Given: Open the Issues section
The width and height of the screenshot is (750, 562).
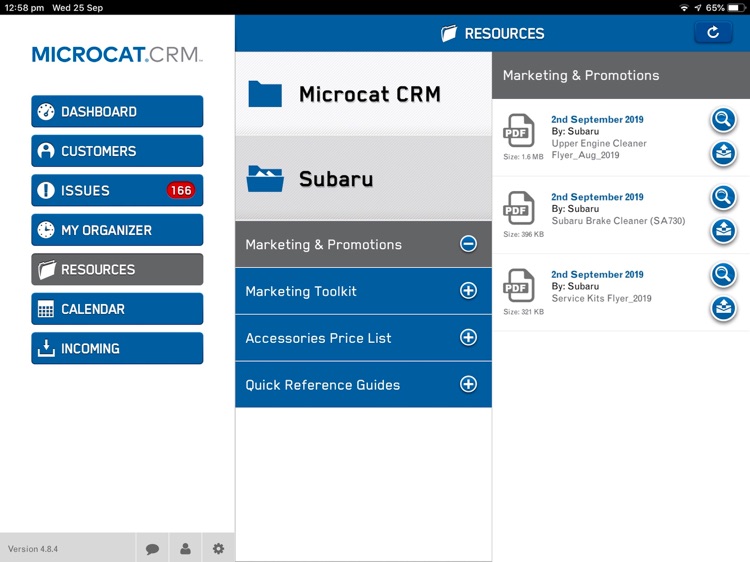Looking at the screenshot, I should click(x=117, y=190).
